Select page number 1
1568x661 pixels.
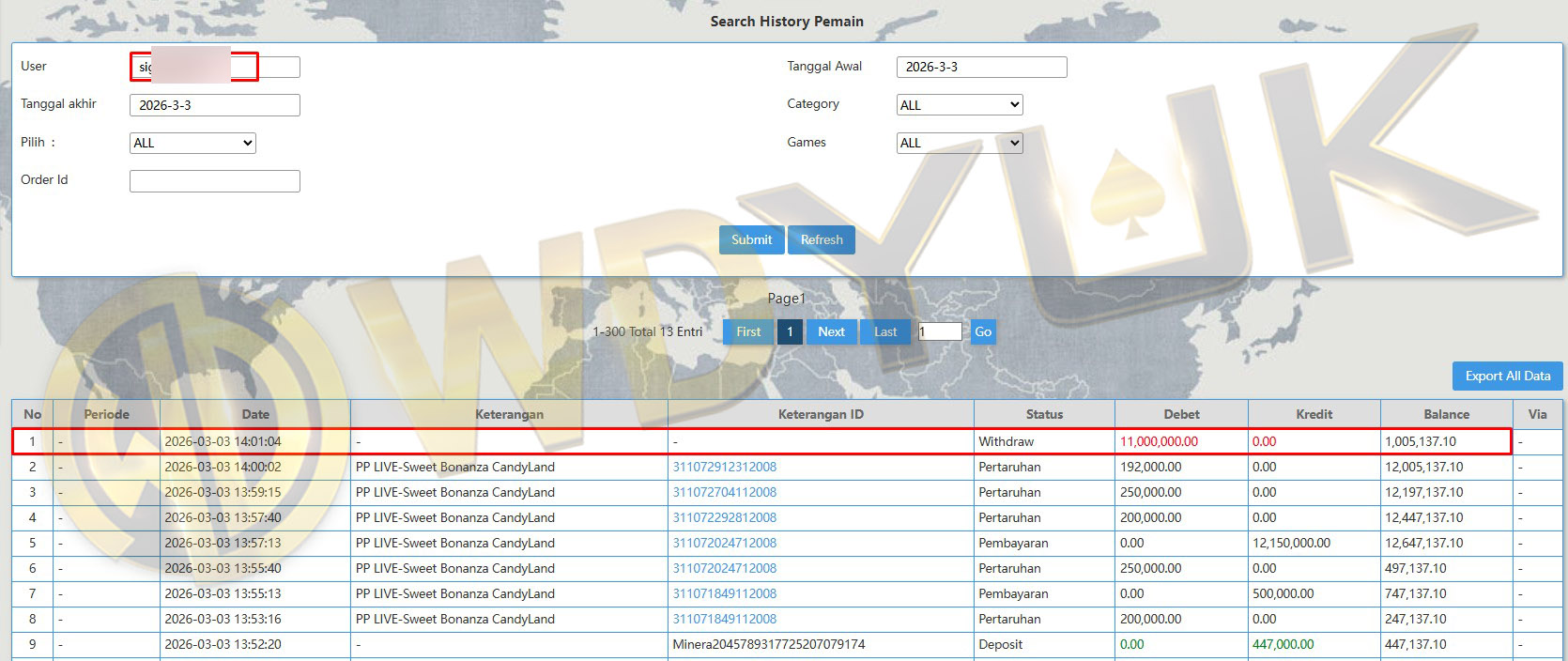point(790,331)
